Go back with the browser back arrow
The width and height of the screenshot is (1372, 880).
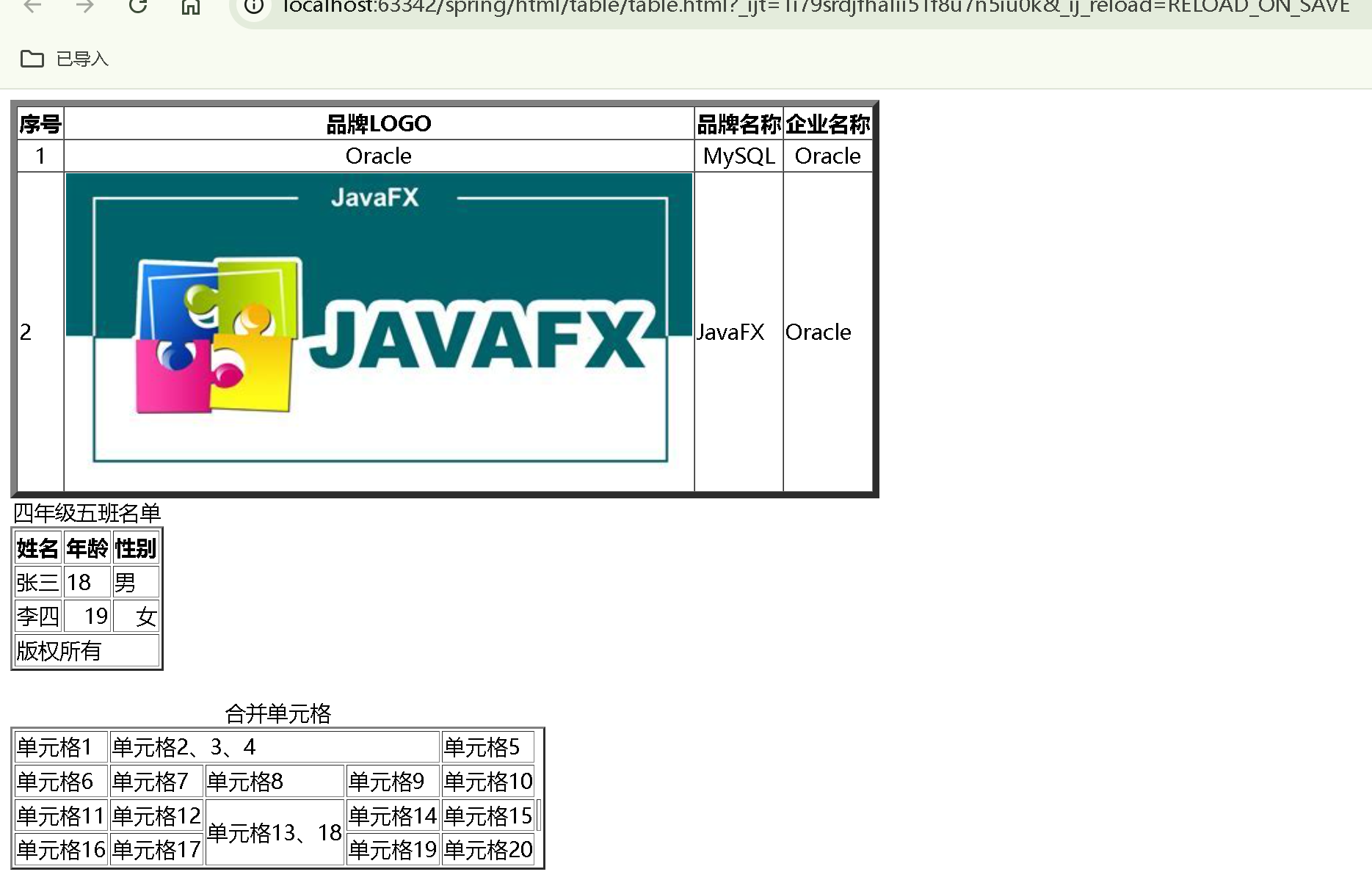pos(33,6)
